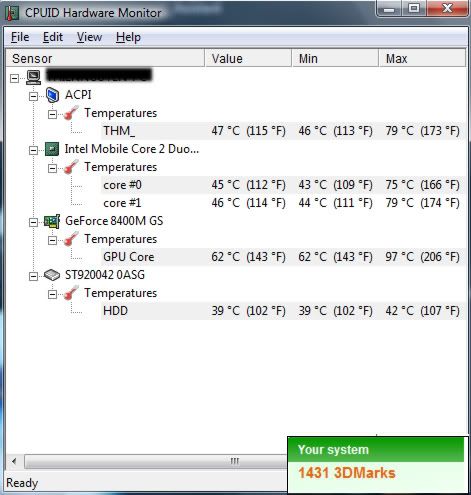Viewport: 471px width, 495px height.
Task: Open the View menu
Action: [89, 37]
